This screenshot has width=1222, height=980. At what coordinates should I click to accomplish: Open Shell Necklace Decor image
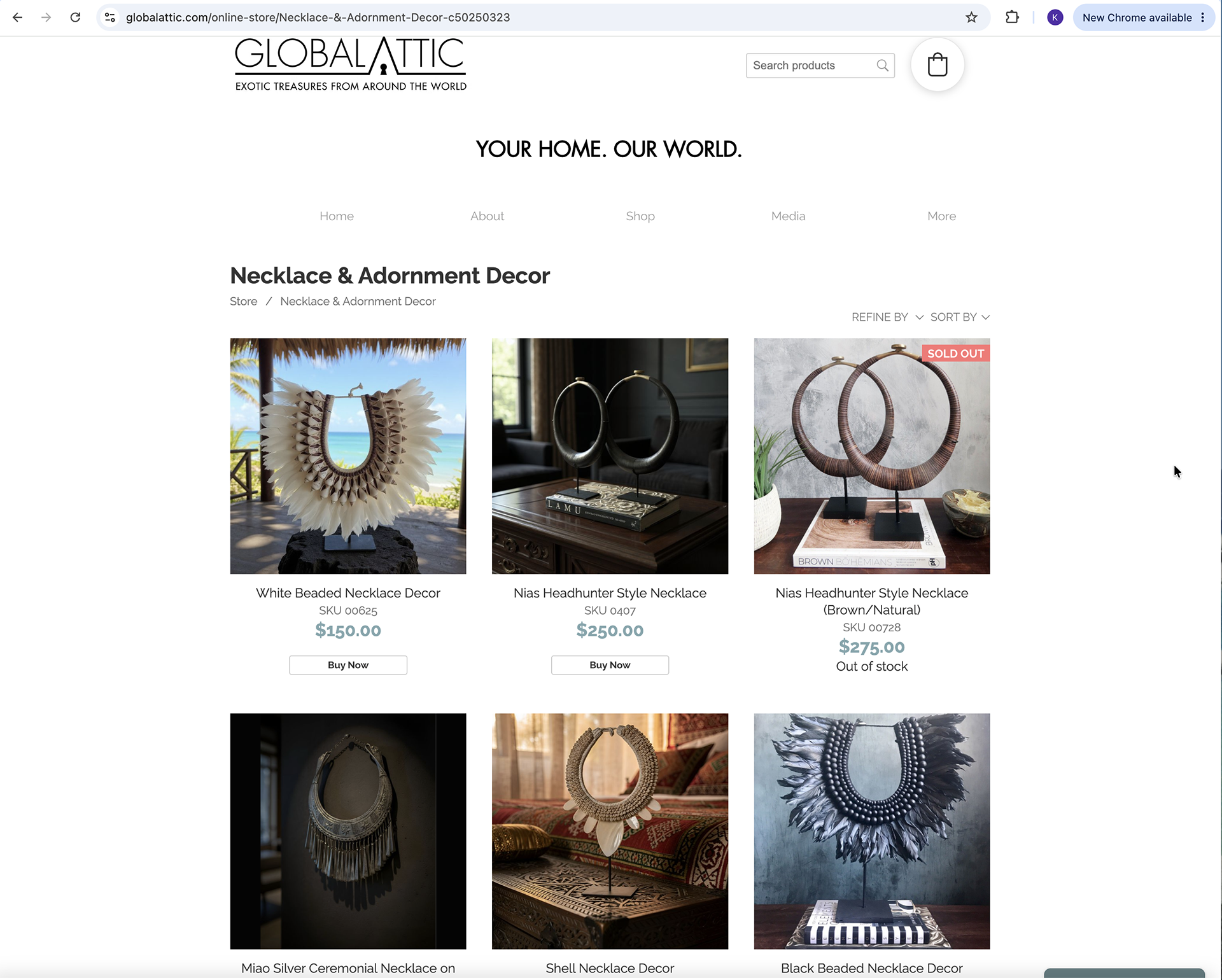[x=610, y=831]
